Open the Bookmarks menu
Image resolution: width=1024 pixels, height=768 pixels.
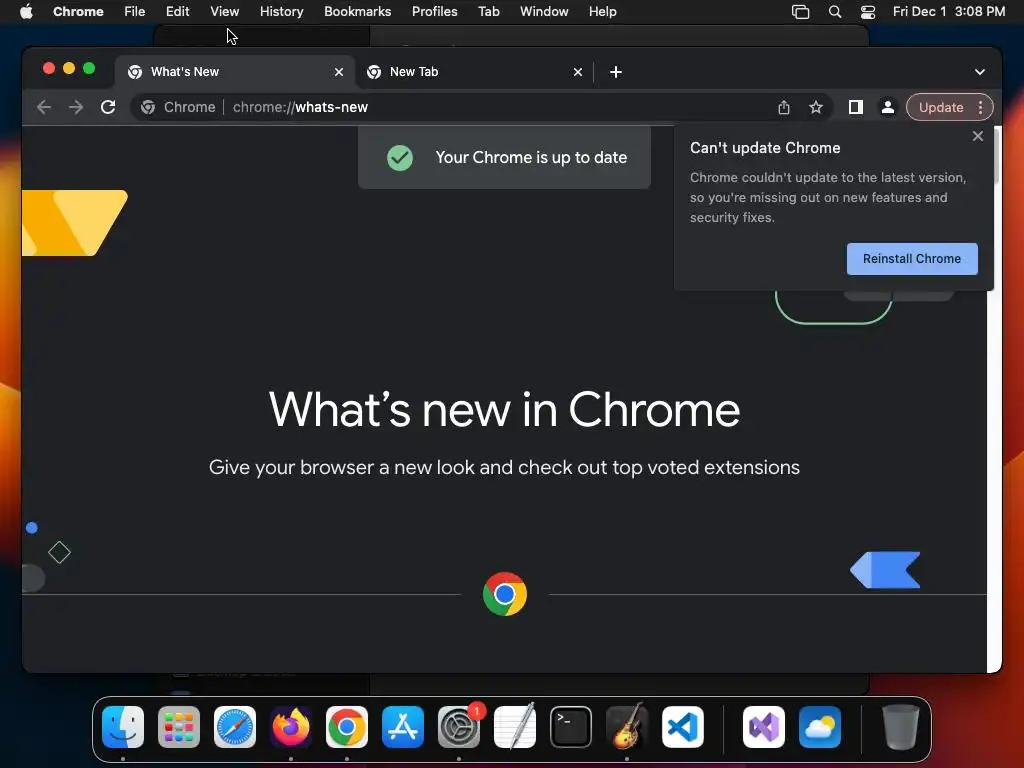click(x=357, y=12)
